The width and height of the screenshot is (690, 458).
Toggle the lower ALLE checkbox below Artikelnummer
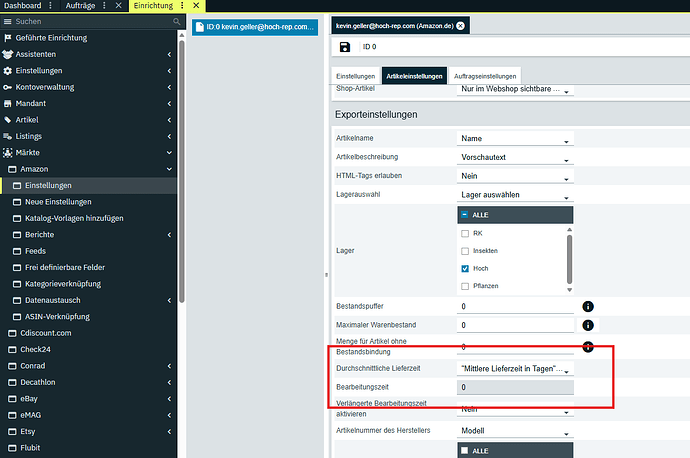click(x=465, y=451)
